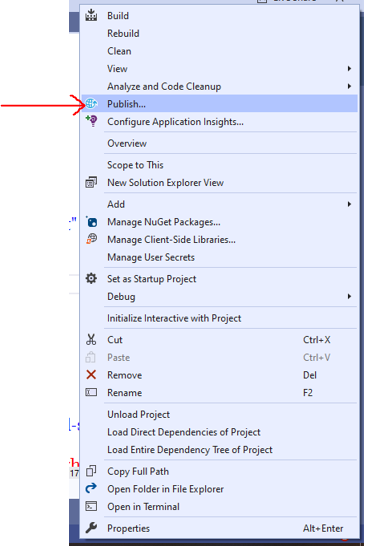Open the Add menu entry
The height and width of the screenshot is (546, 365).
point(219,204)
